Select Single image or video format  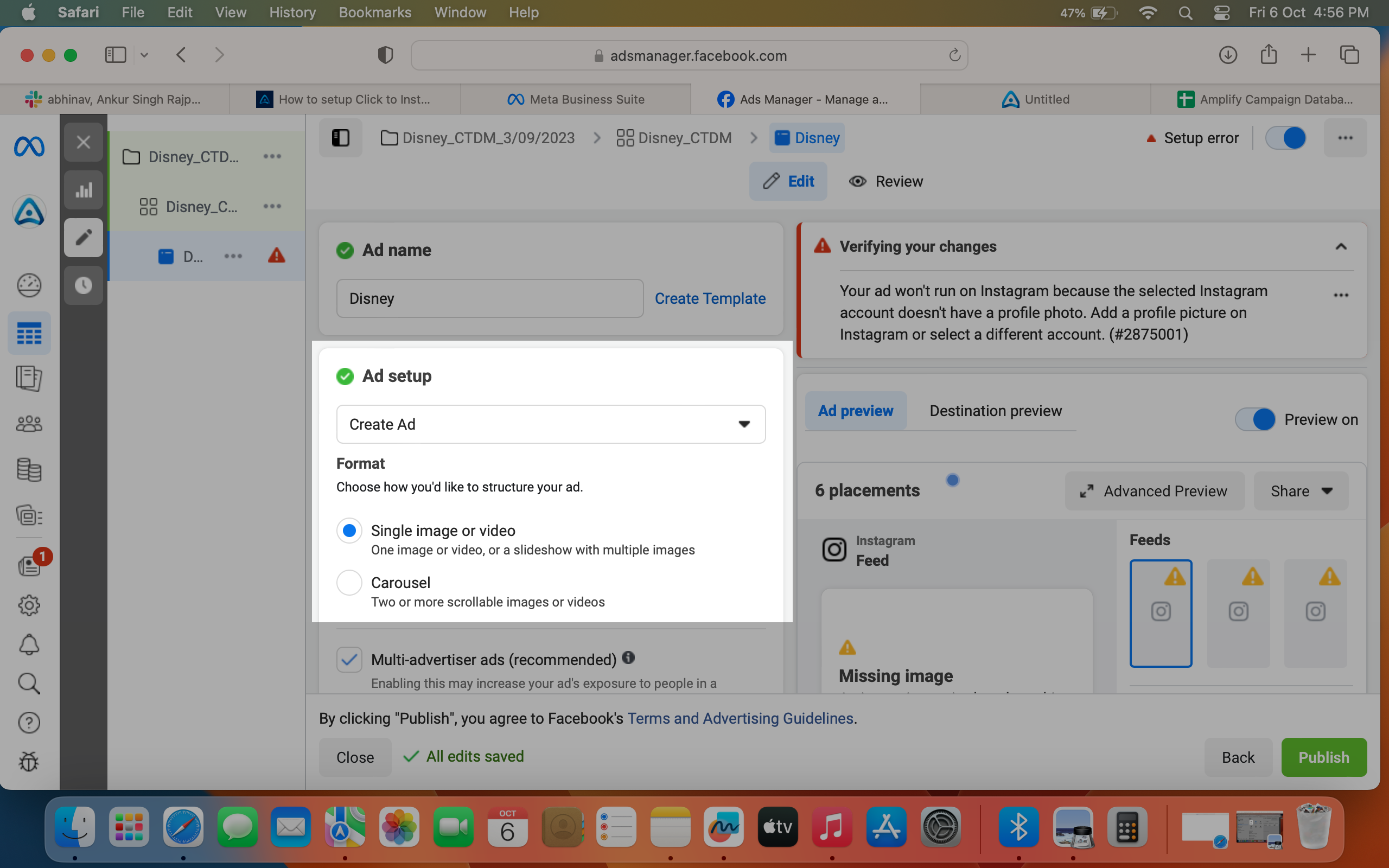point(349,531)
